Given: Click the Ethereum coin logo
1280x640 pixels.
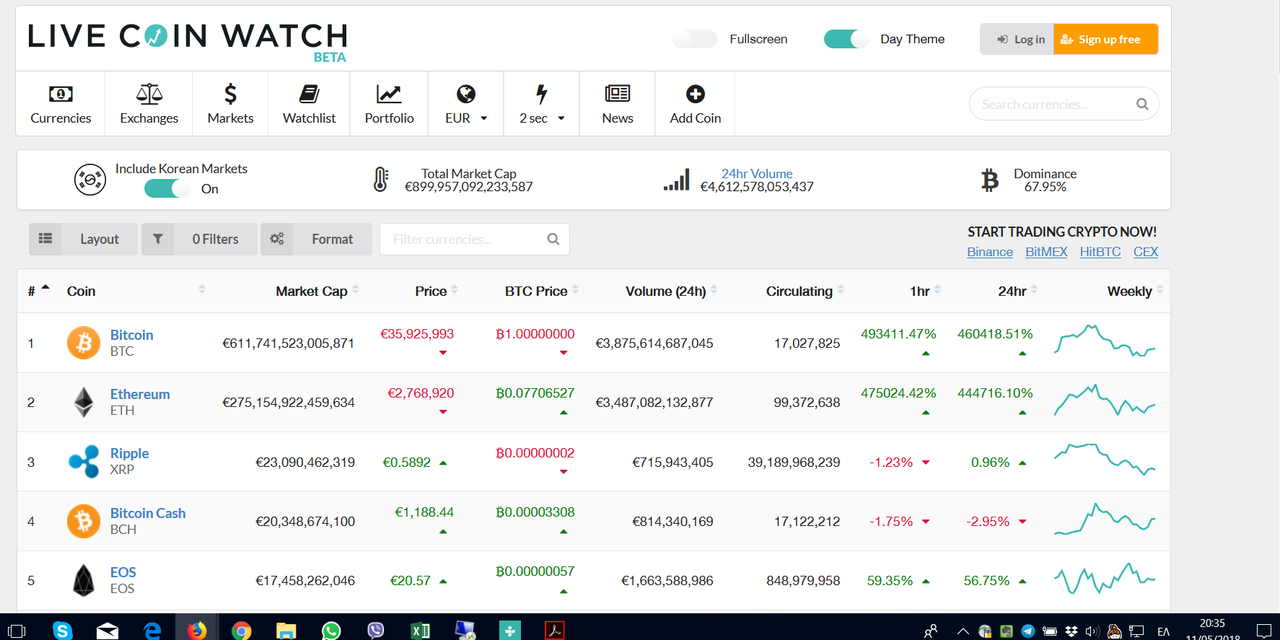Looking at the screenshot, I should pos(83,402).
